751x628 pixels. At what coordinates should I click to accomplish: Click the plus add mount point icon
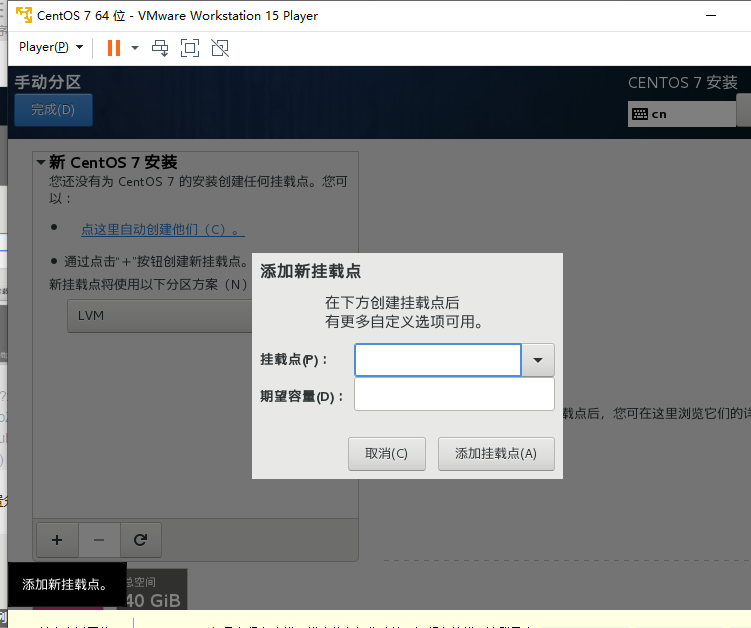coord(57,540)
